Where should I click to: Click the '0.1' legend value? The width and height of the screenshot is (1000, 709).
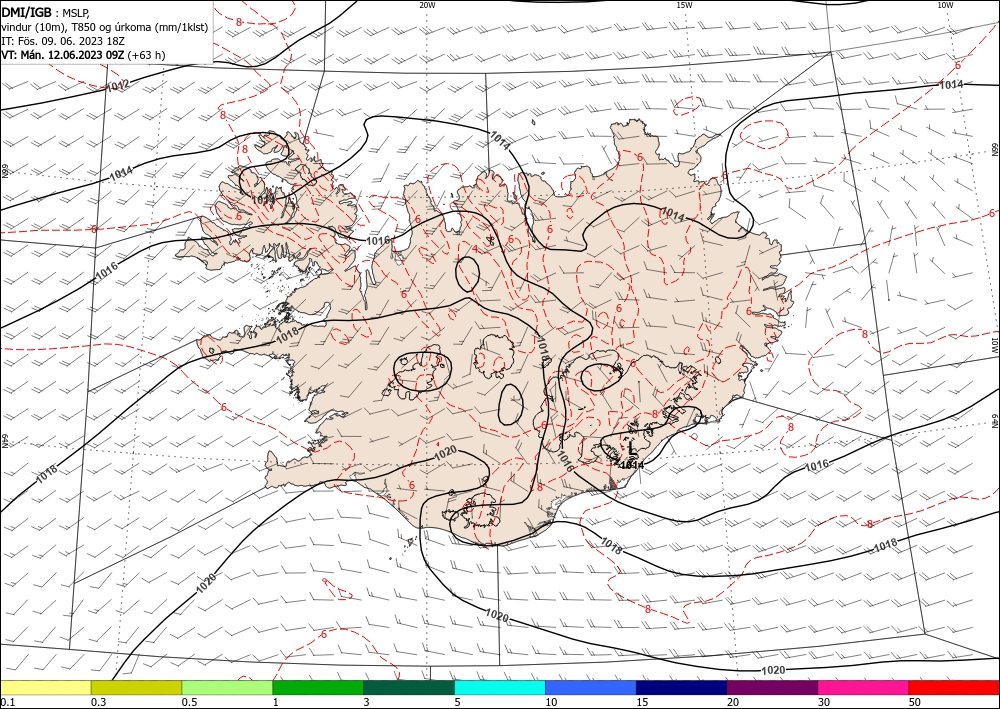(x=7, y=702)
